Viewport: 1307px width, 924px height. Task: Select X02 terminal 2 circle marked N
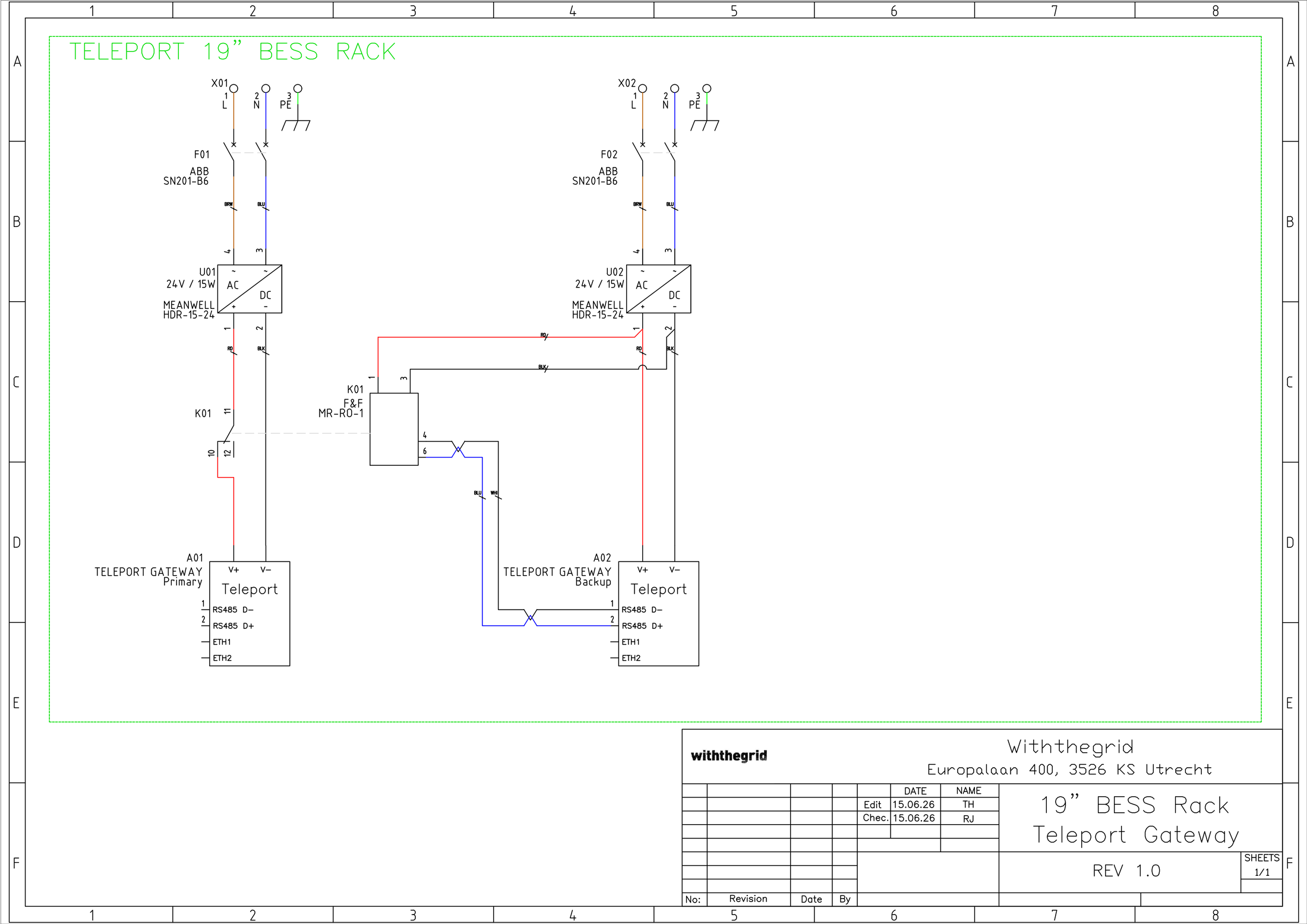pos(674,89)
